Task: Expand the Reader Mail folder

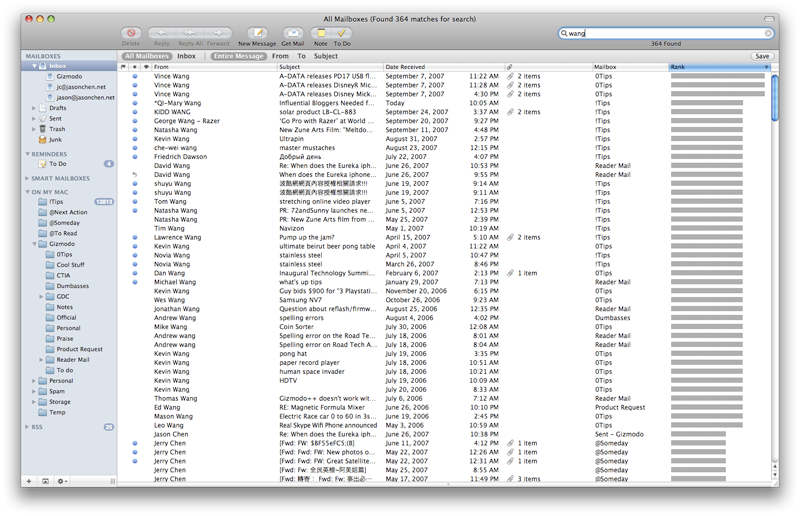Action: coord(41,360)
